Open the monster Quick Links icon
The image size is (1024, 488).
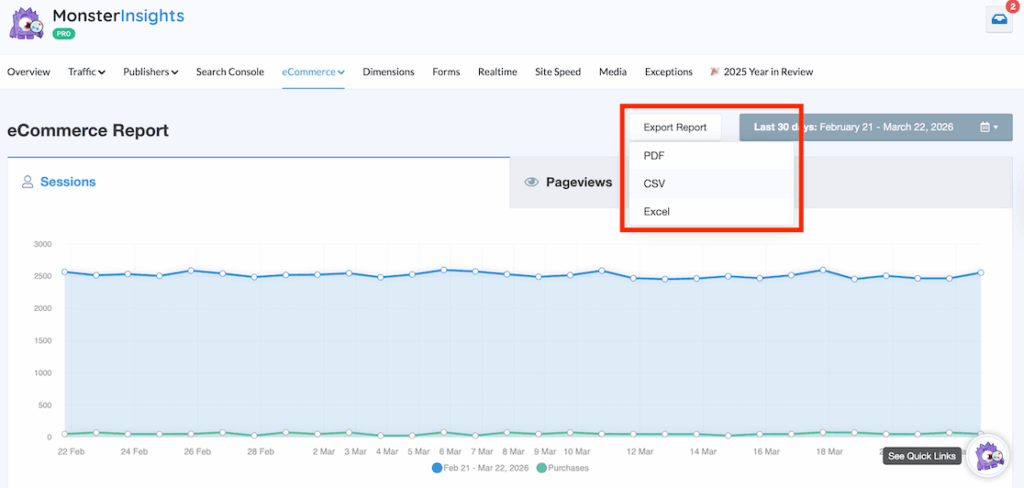tap(990, 455)
